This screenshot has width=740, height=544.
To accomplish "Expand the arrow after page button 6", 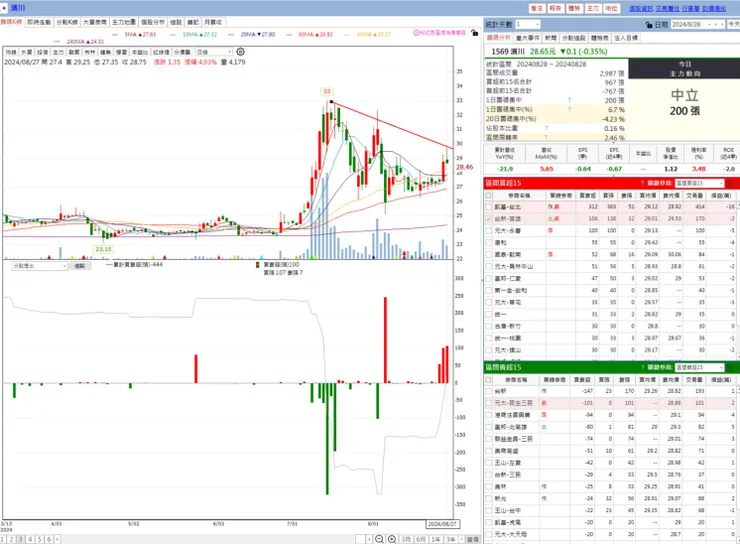I will 57,539.
